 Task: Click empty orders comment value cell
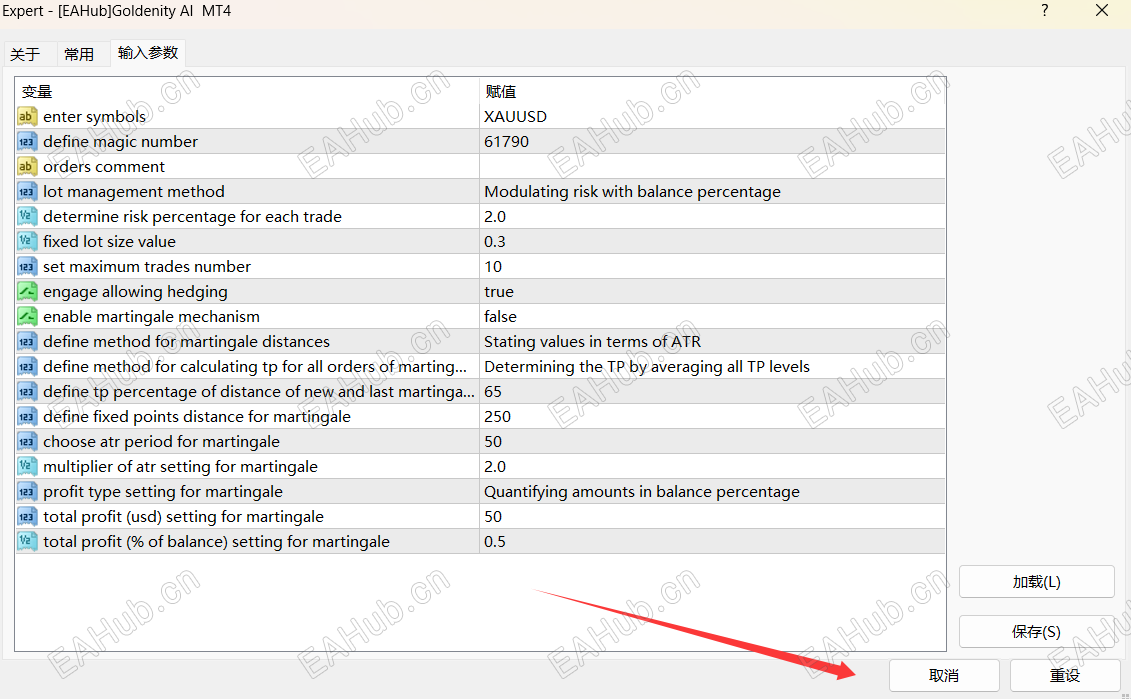[x=712, y=167]
